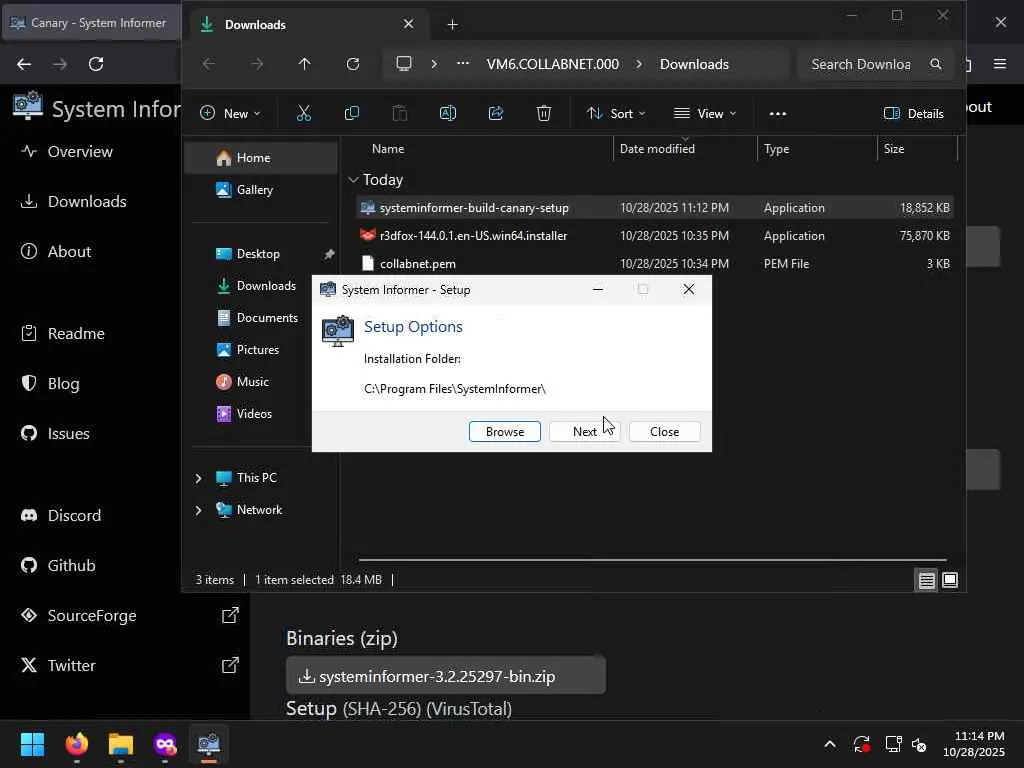This screenshot has height=768, width=1024.
Task: Open new Explorer tab with plus icon
Action: (452, 25)
